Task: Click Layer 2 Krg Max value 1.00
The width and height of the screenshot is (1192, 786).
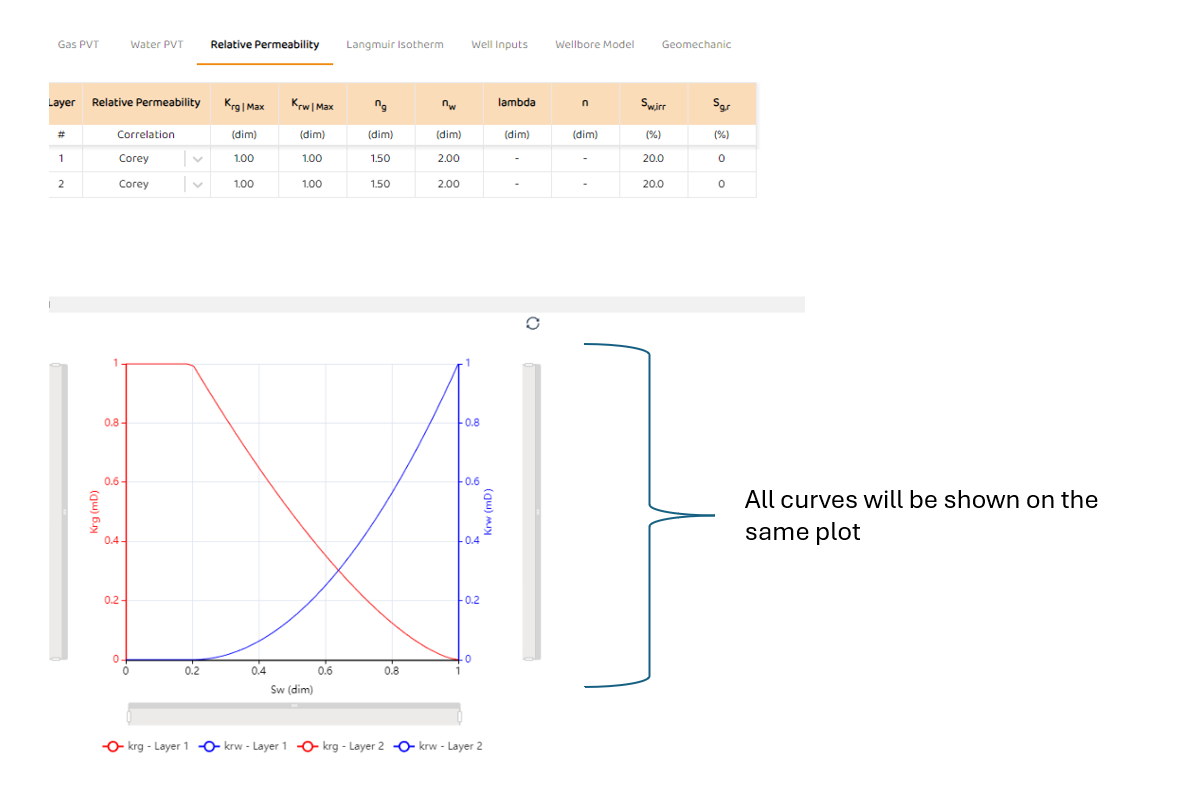Action: tap(244, 184)
